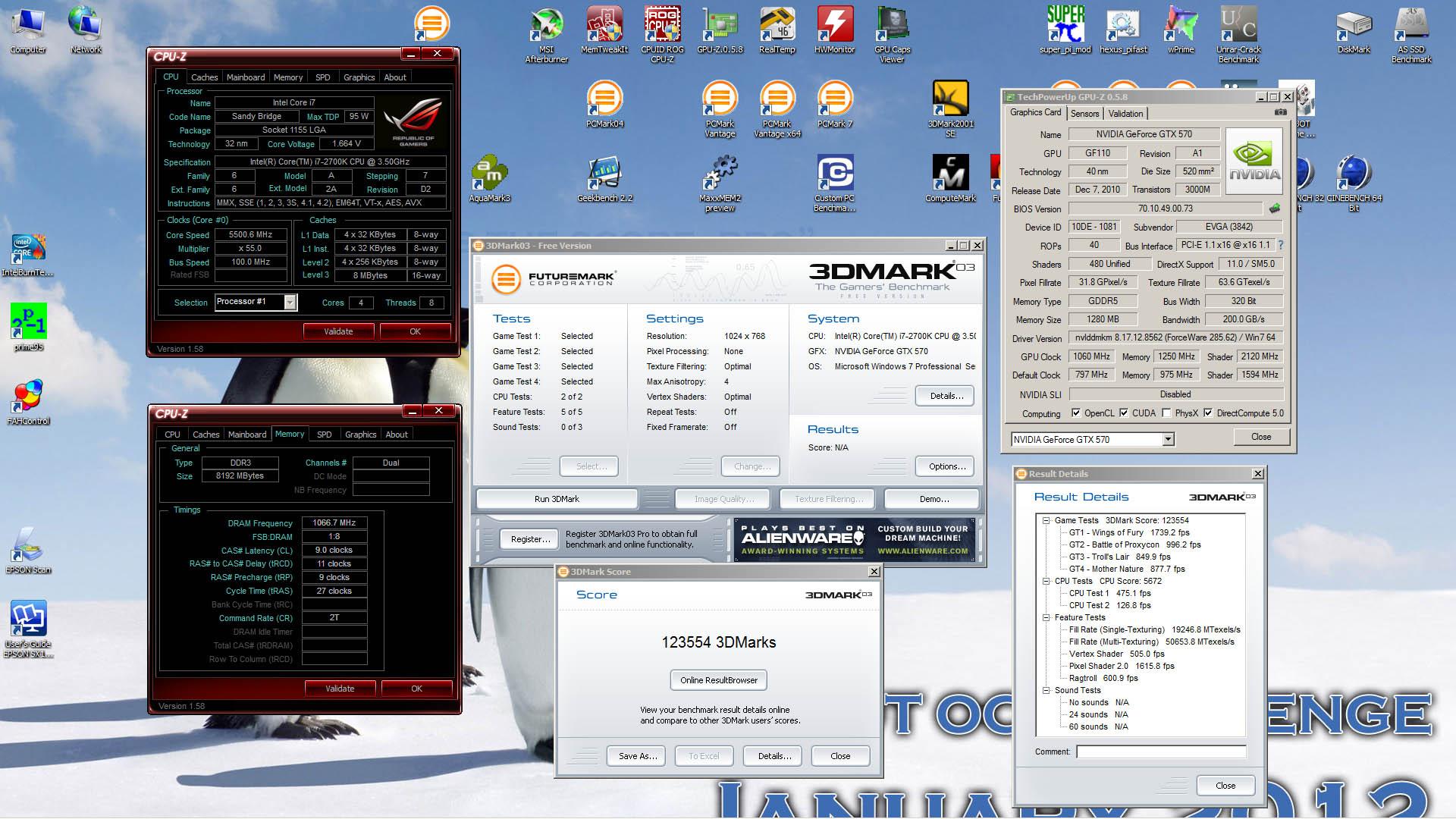The height and width of the screenshot is (819, 1456).
Task: Open the Network desktop icon
Action: tap(86, 30)
